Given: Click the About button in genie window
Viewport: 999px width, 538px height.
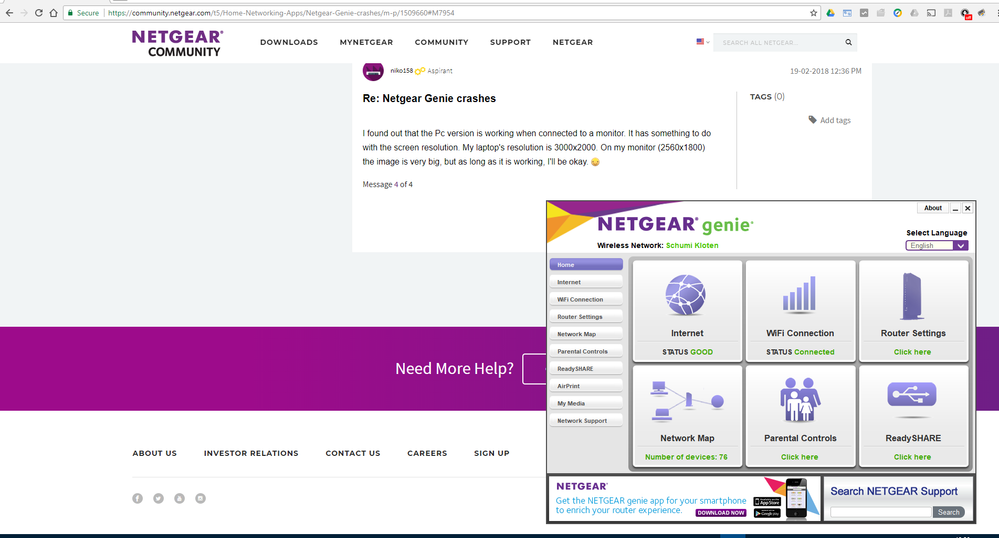Looking at the screenshot, I should 933,208.
